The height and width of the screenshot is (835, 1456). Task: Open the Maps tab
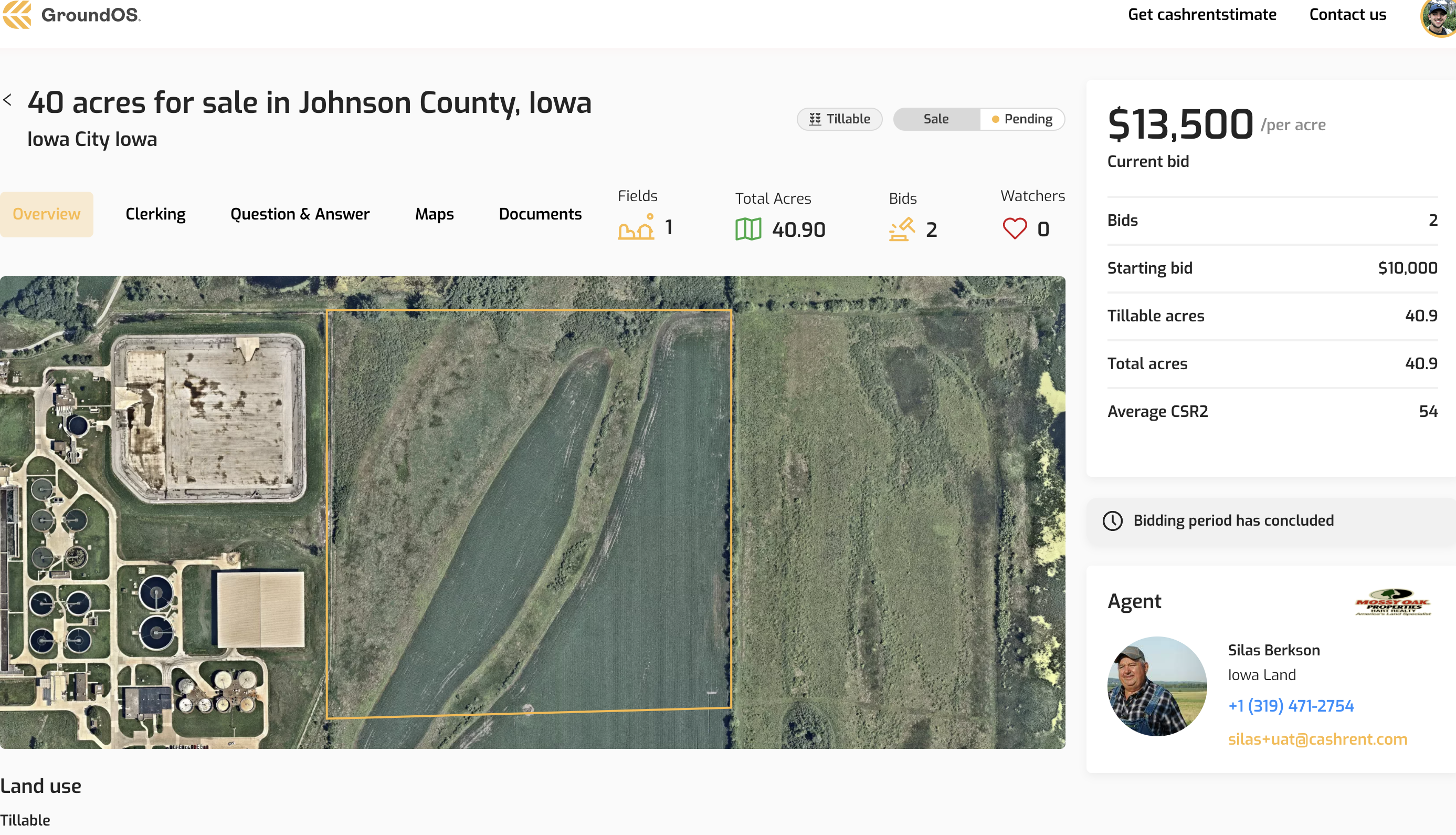434,214
